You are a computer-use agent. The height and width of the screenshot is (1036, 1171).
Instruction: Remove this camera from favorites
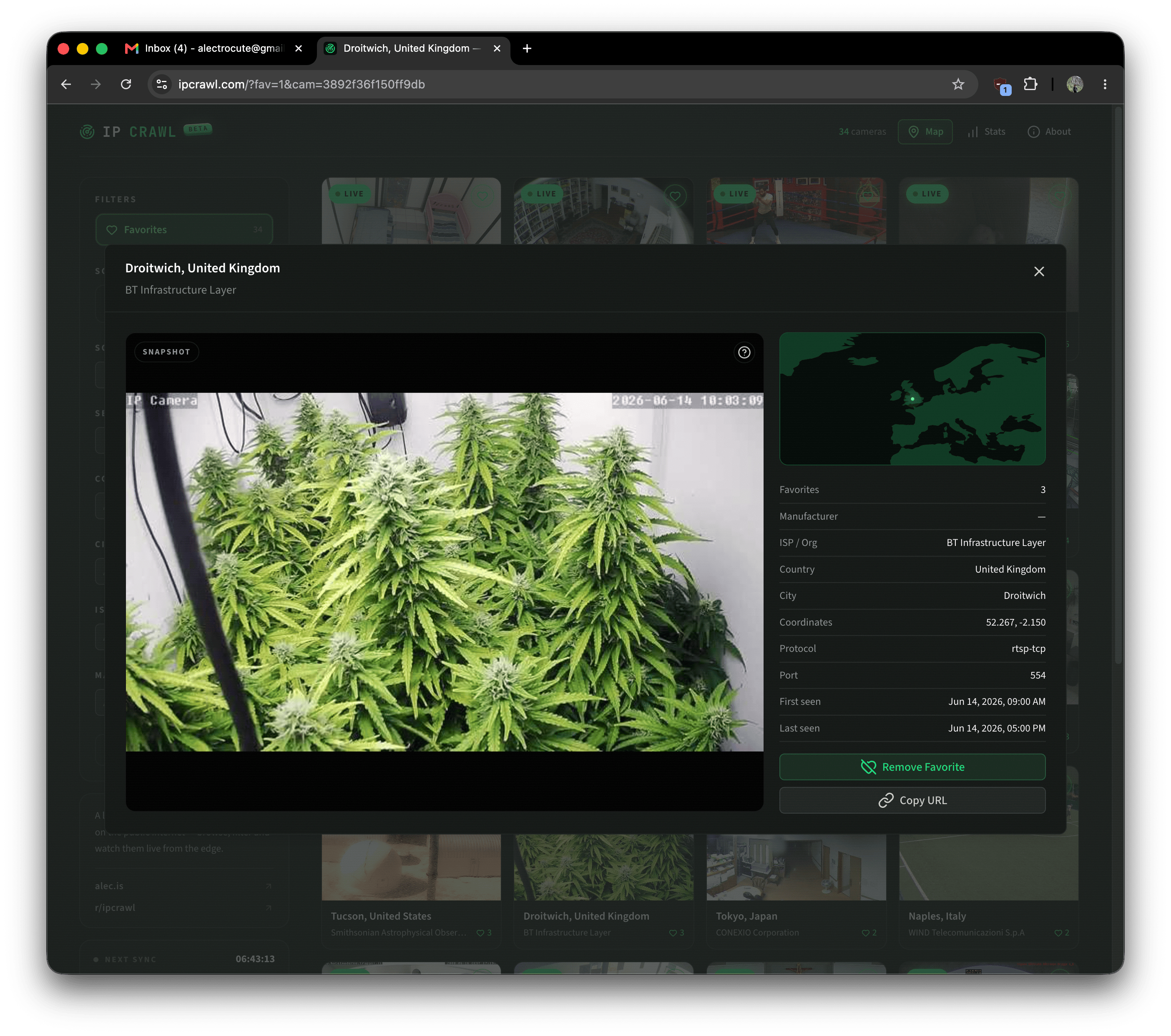(912, 767)
